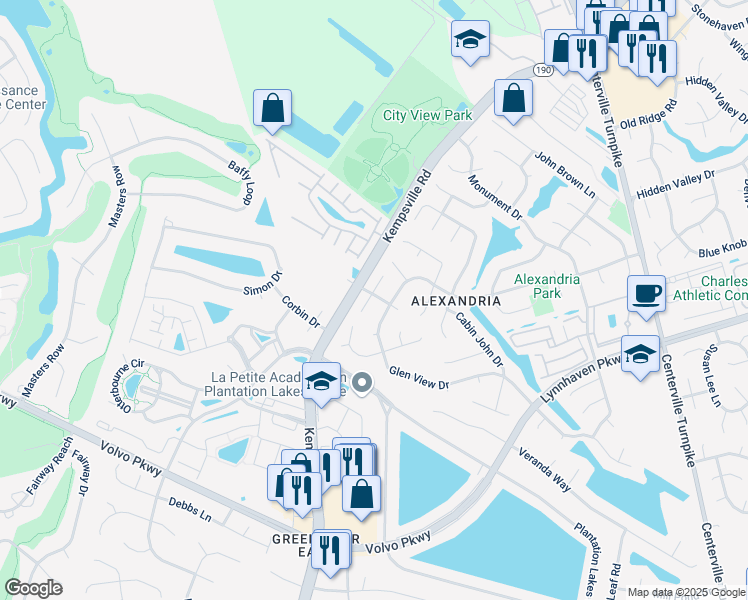Select the restaurant marker on Volvo Pkwy at Greenbrier East
Image resolution: width=748 pixels, height=600 pixels.
click(332, 551)
